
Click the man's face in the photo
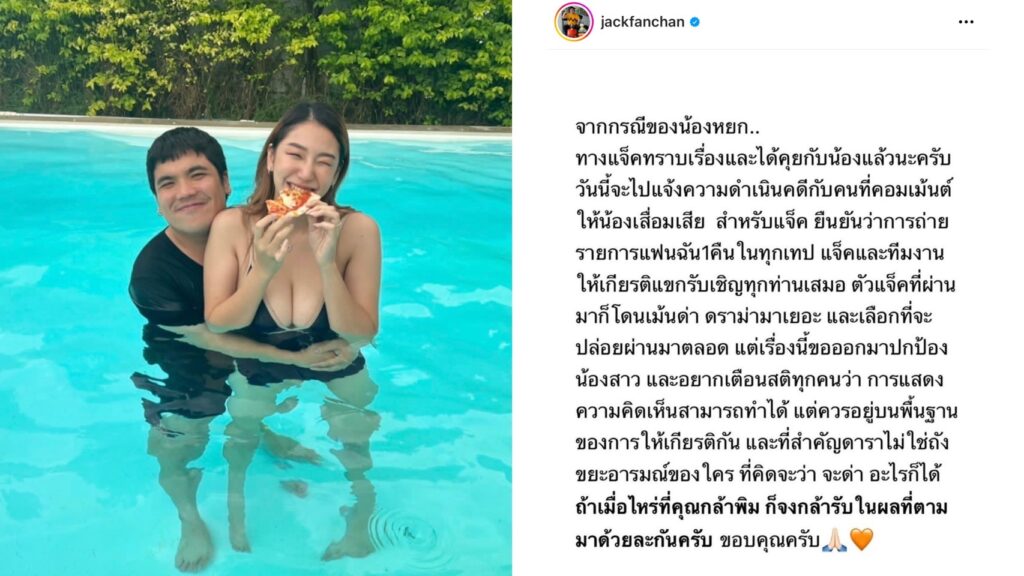191,191
